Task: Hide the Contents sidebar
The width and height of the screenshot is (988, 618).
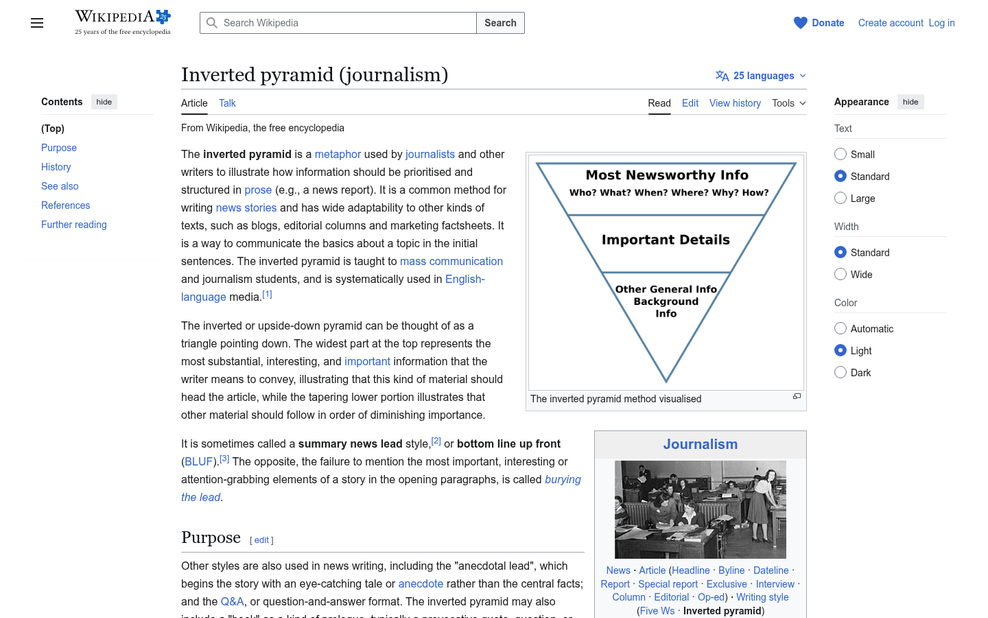Action: click(104, 102)
